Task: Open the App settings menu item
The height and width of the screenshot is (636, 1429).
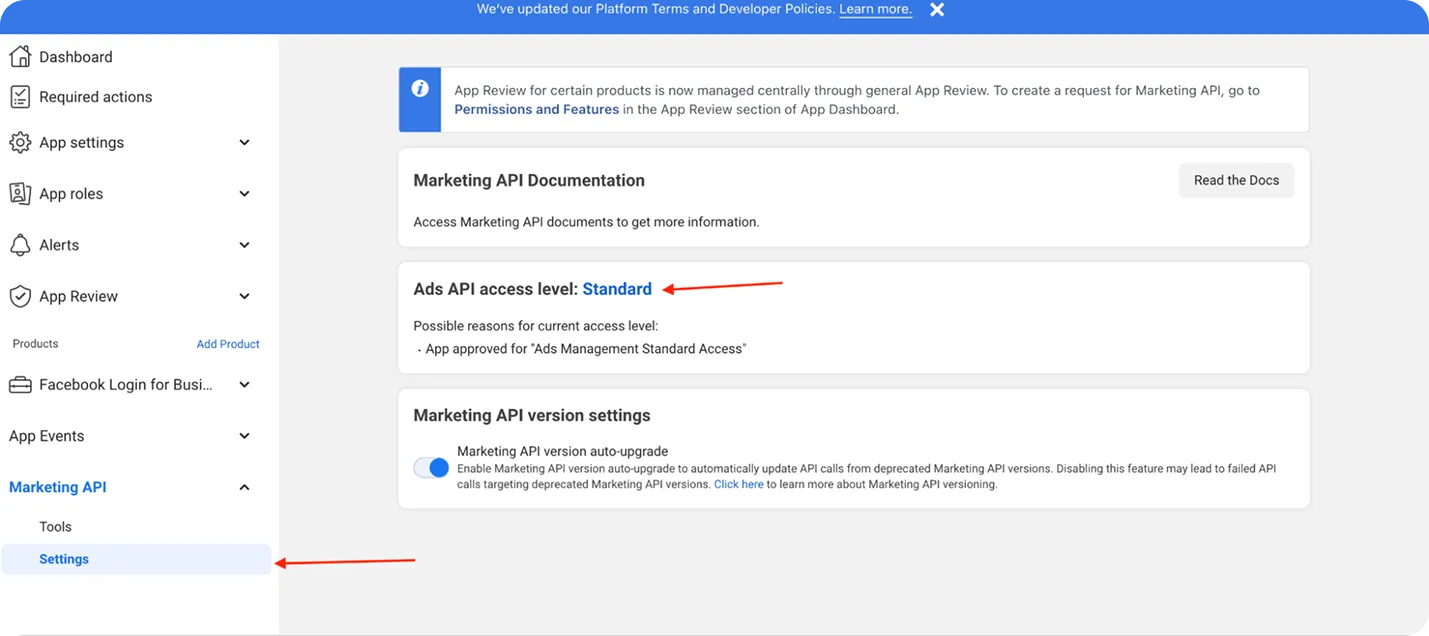Action: 82,143
